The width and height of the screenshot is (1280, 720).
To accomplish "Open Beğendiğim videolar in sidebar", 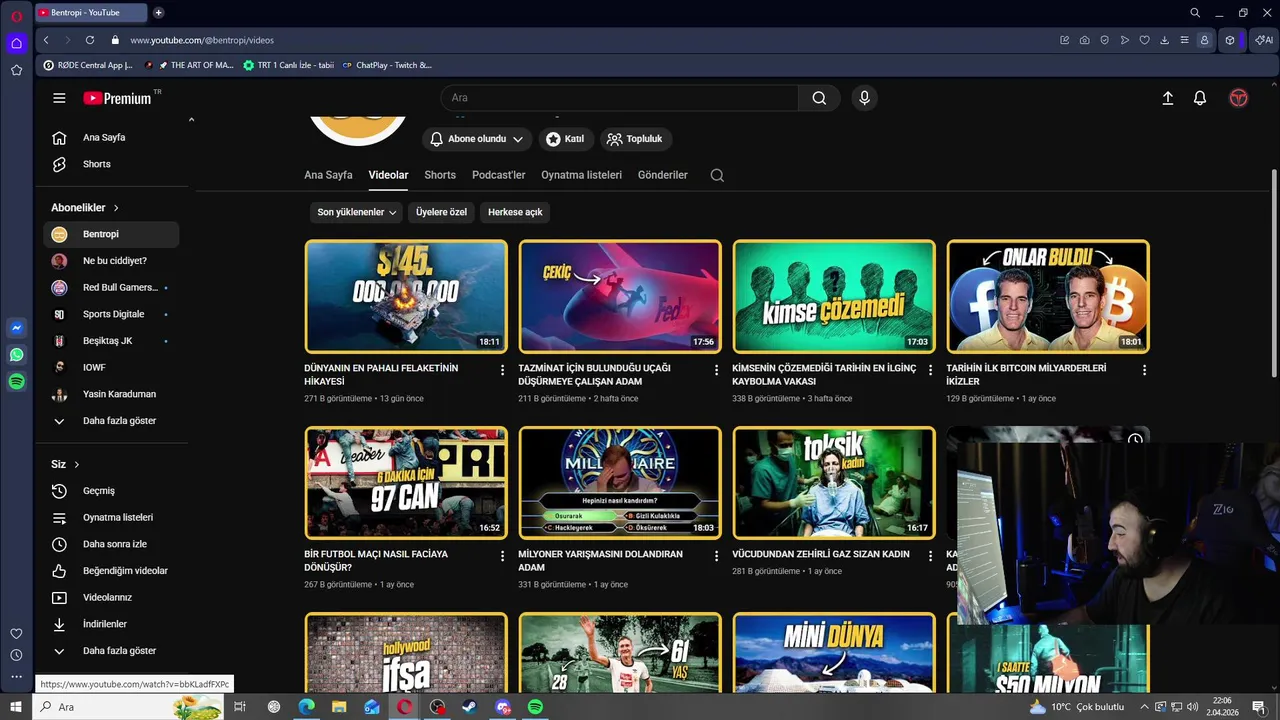I will 110,571.
